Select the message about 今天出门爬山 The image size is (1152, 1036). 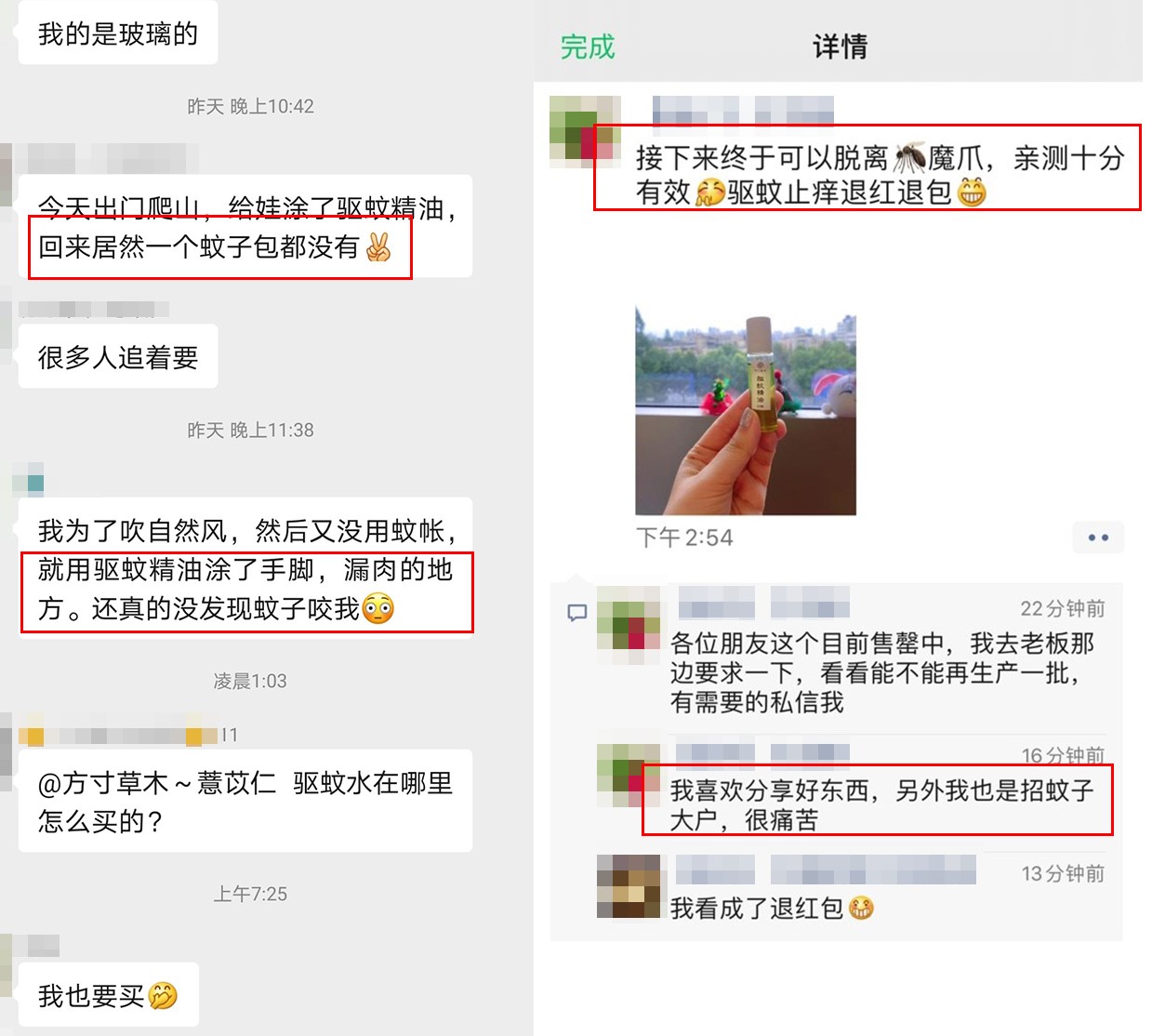tap(245, 226)
